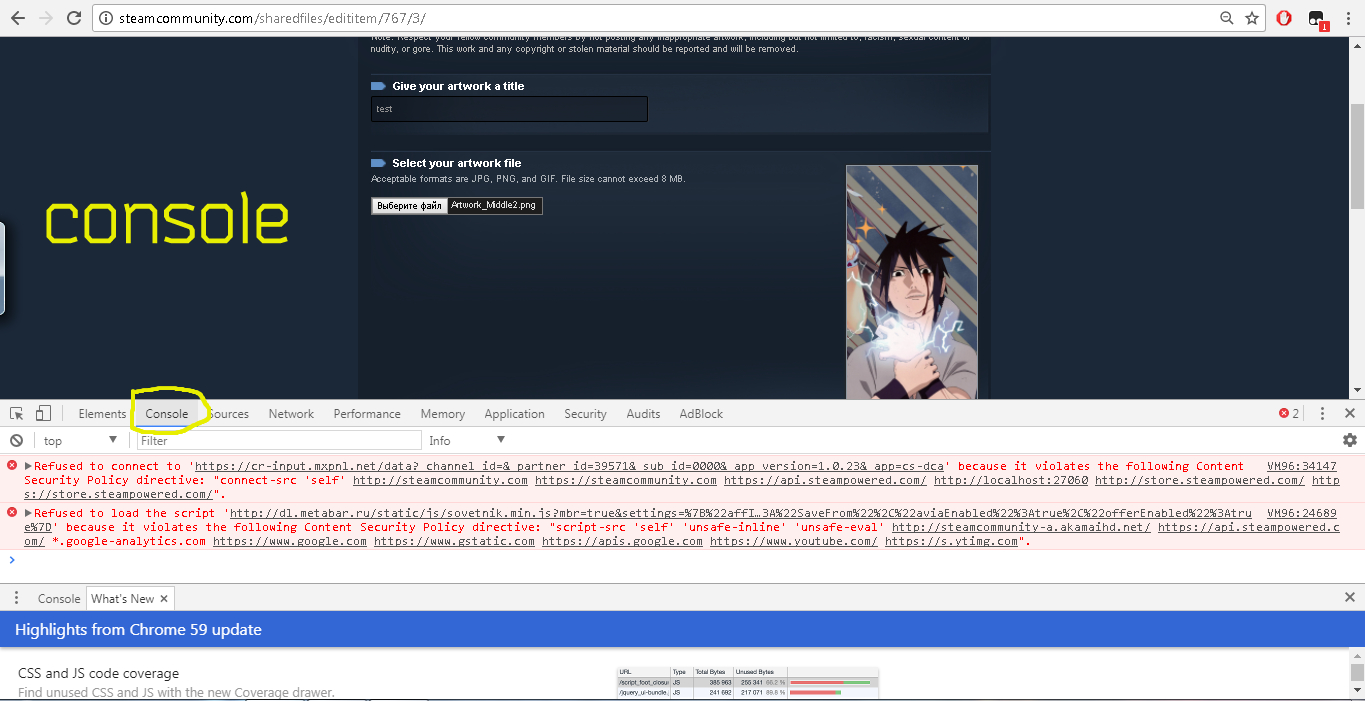Open the VM96:34147 source link
The width and height of the screenshot is (1365, 701).
[x=1301, y=466]
